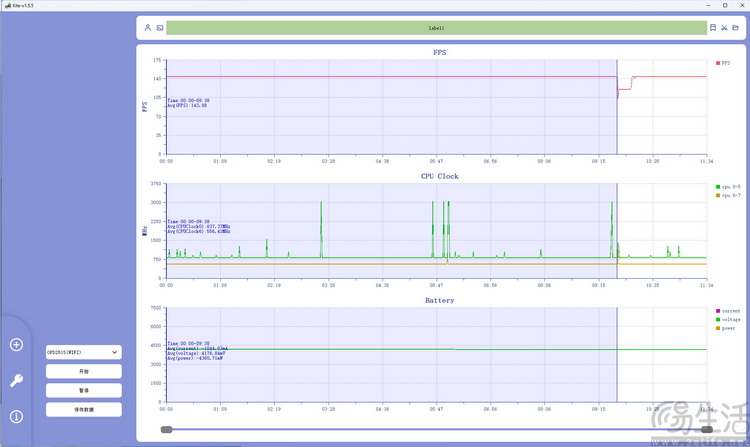Click the 保存数据 save data button

[x=83, y=409]
